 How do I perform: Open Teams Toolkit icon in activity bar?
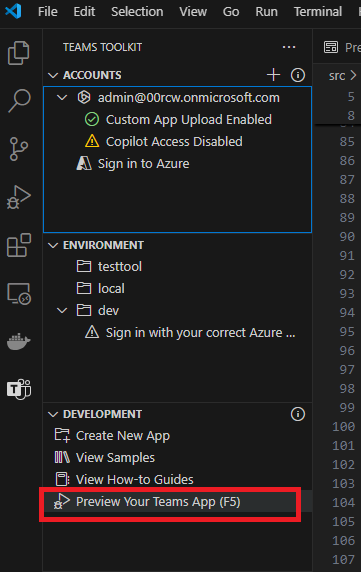(x=19, y=389)
